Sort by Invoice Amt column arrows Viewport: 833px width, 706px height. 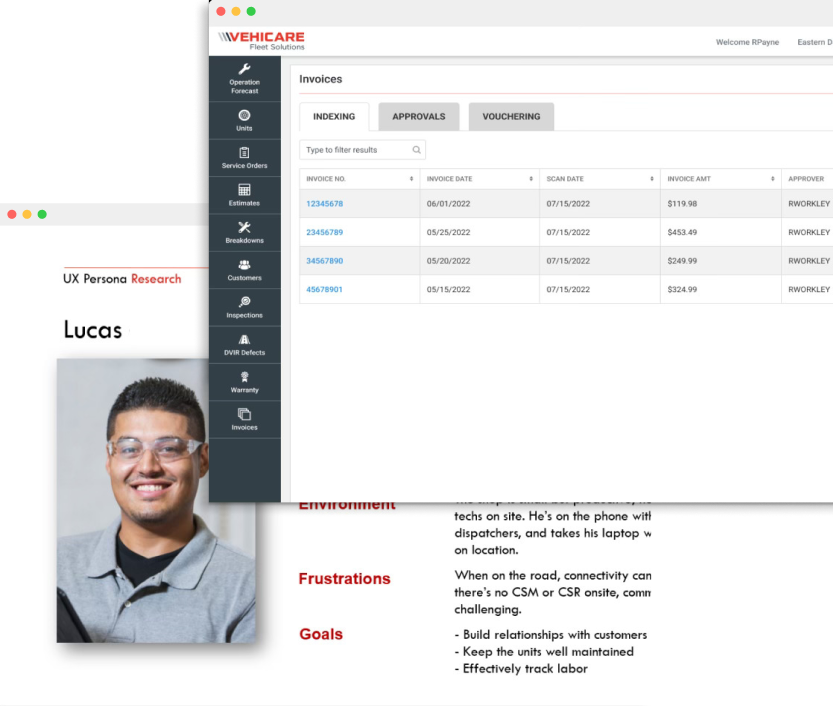coord(772,179)
